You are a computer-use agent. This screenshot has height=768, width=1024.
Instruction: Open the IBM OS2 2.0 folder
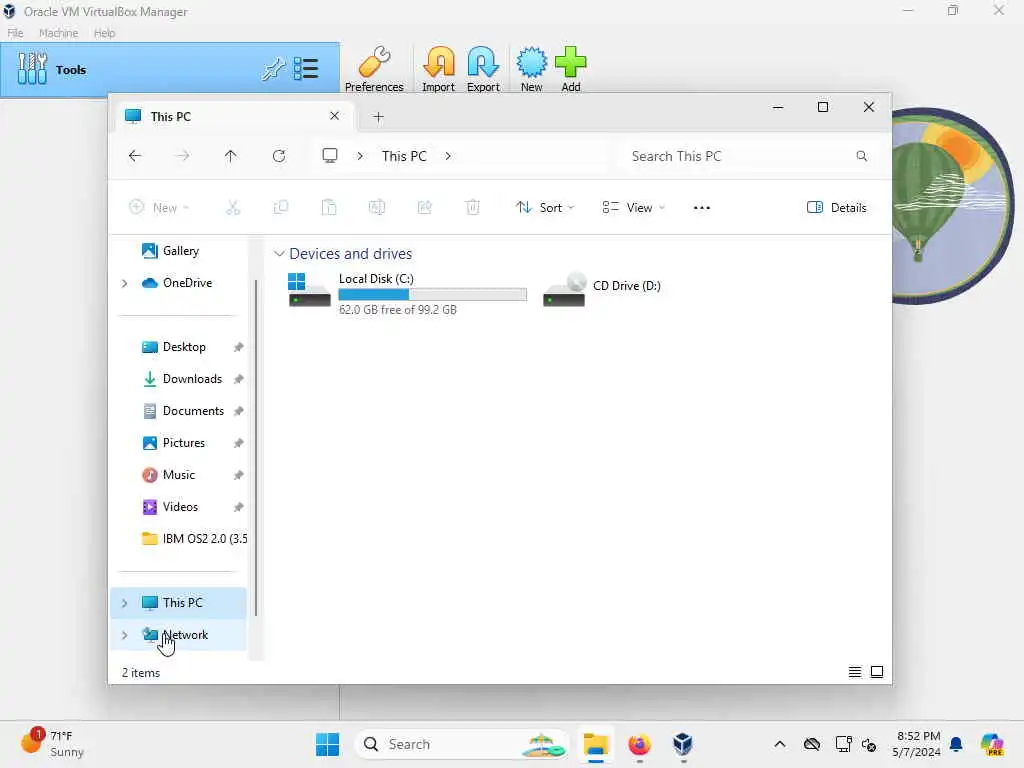195,539
